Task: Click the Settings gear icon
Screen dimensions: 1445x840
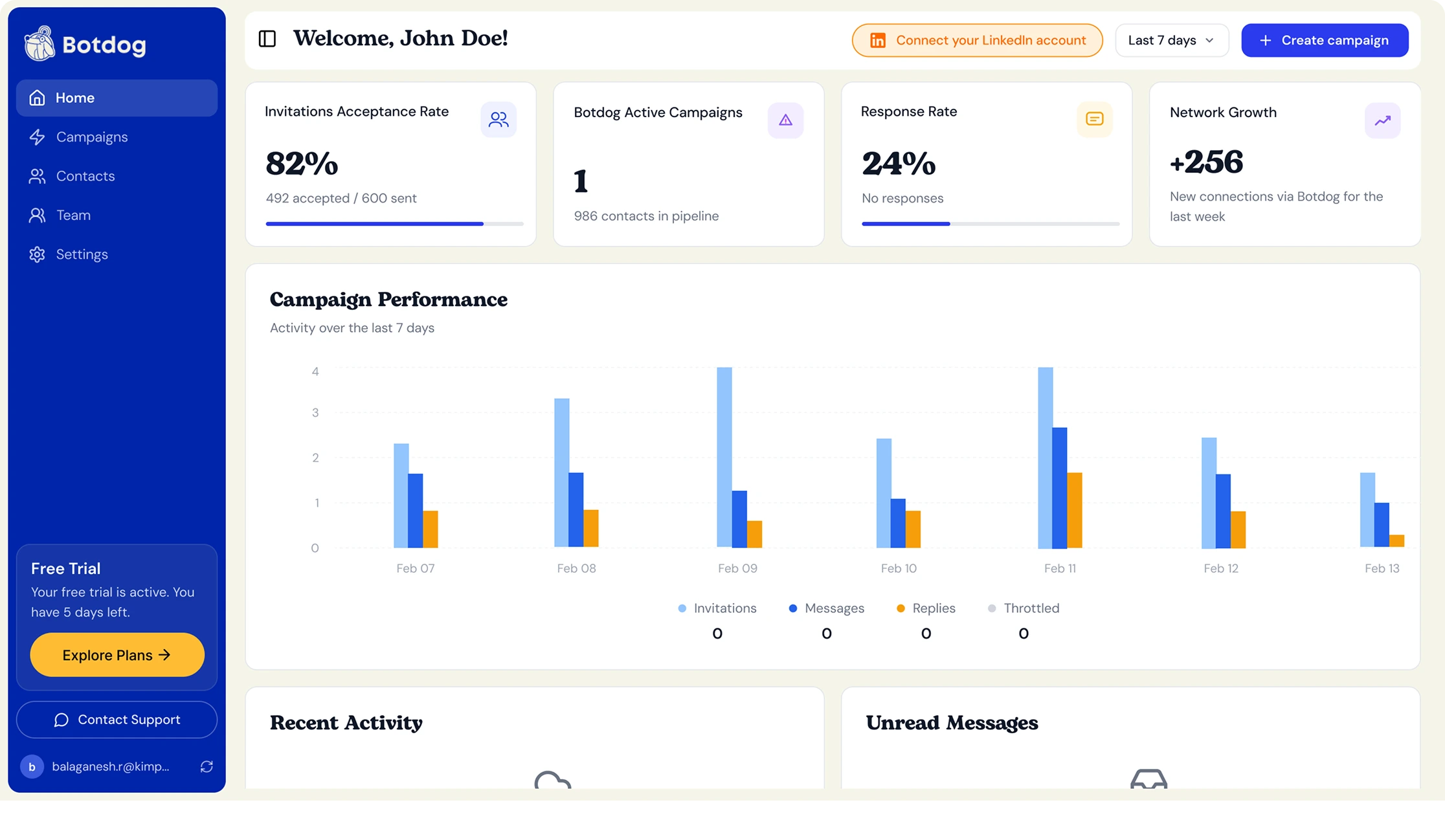Action: pos(37,254)
